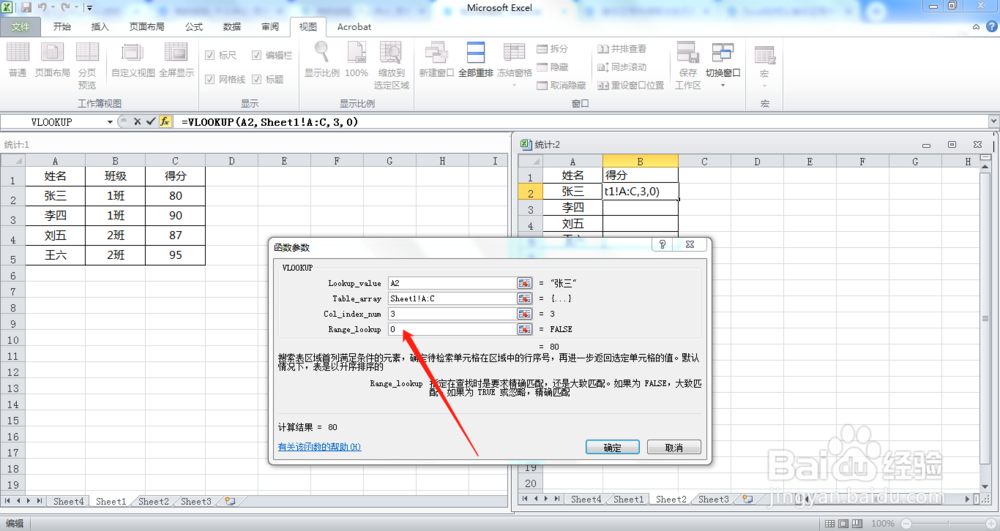The width and height of the screenshot is (1000, 531).
Task: Open Custom Views (自定义视图)
Action: click(133, 59)
